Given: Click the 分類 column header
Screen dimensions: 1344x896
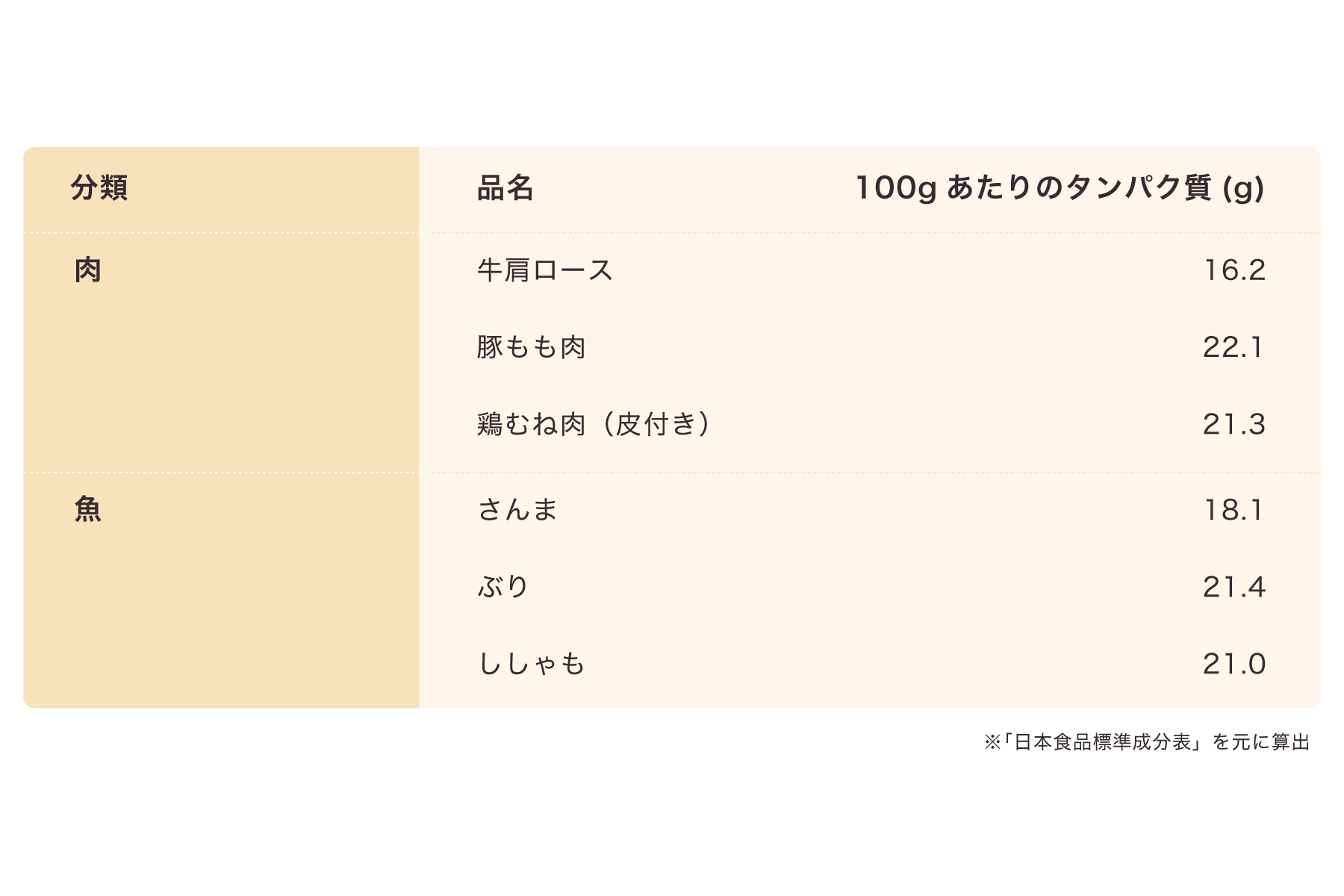Looking at the screenshot, I should (x=99, y=188).
